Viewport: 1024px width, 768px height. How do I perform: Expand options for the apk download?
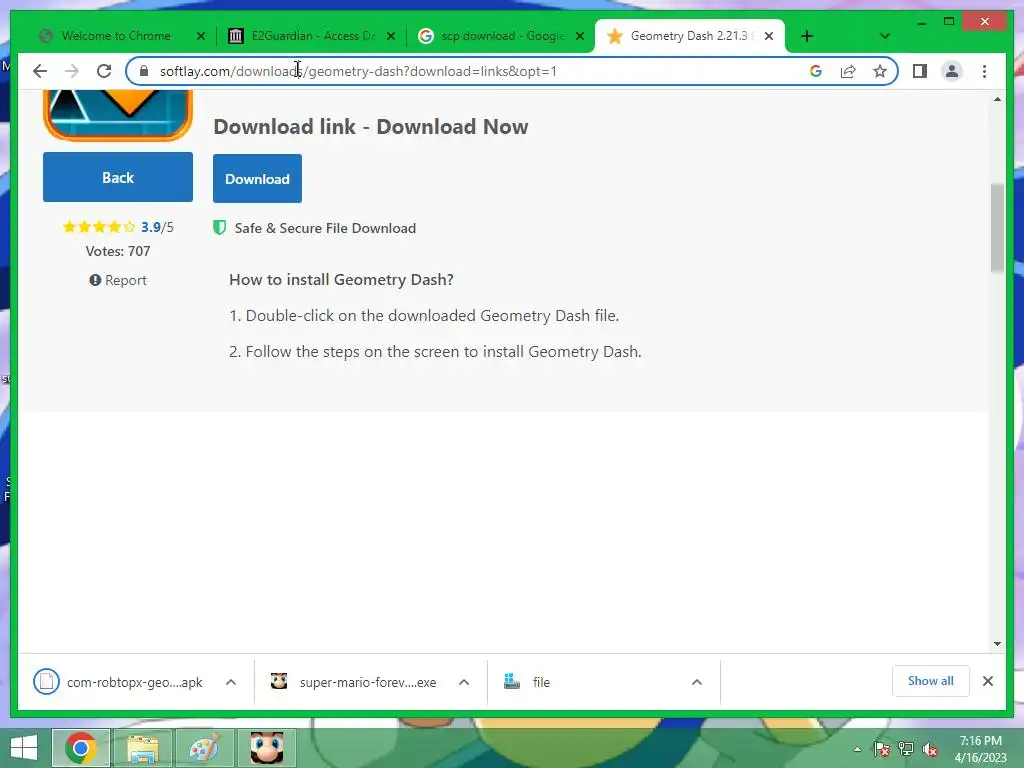pos(231,682)
